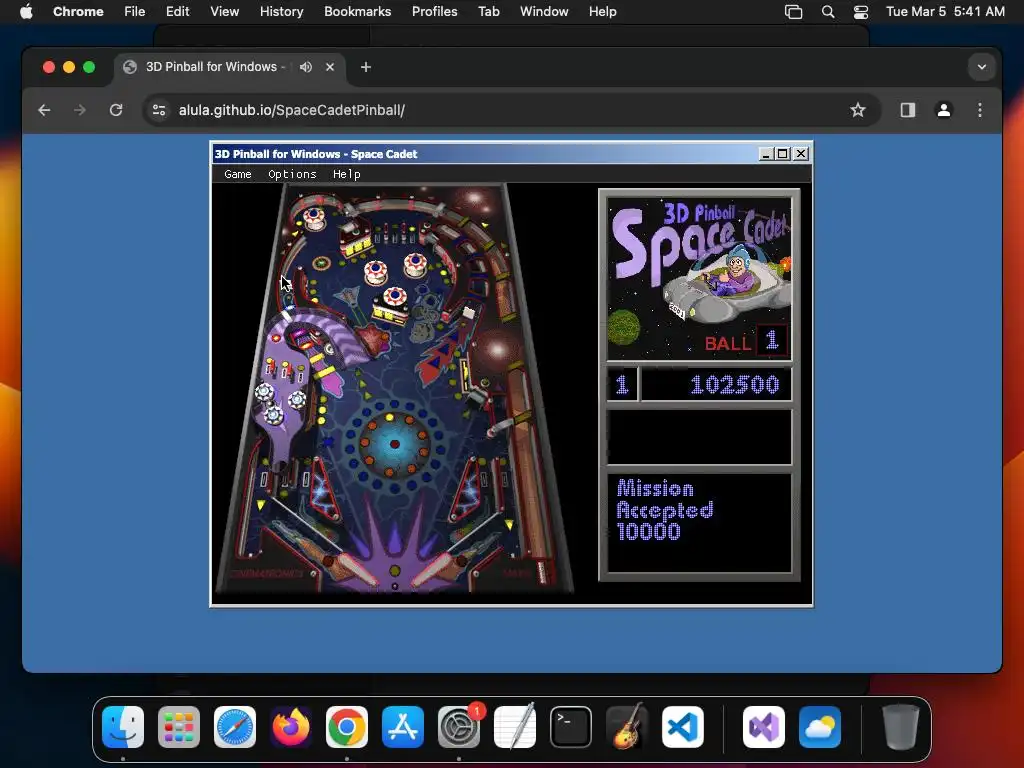Open Visual Studio Code from the dock
The width and height of the screenshot is (1024, 768).
point(682,727)
